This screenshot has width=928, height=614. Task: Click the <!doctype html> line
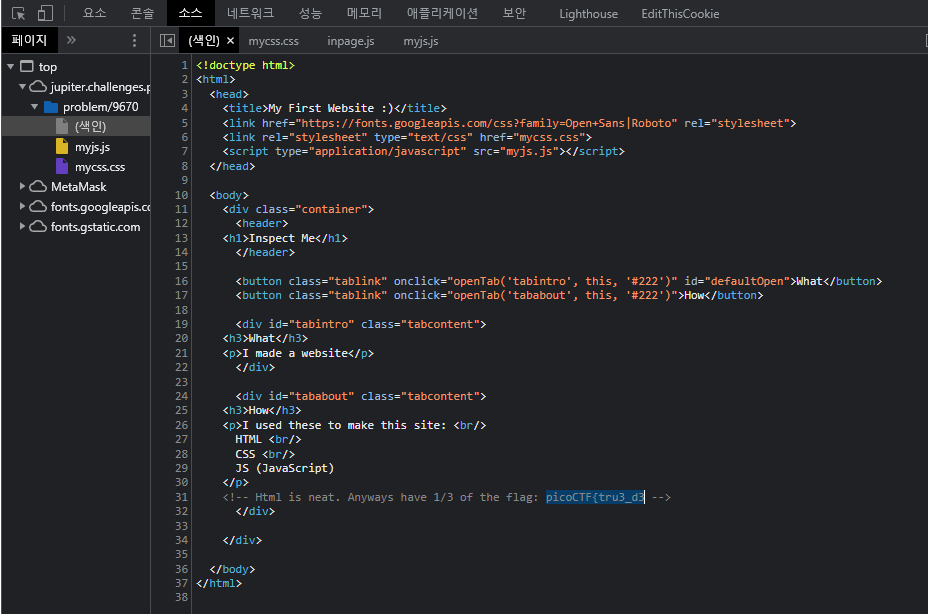pos(245,65)
